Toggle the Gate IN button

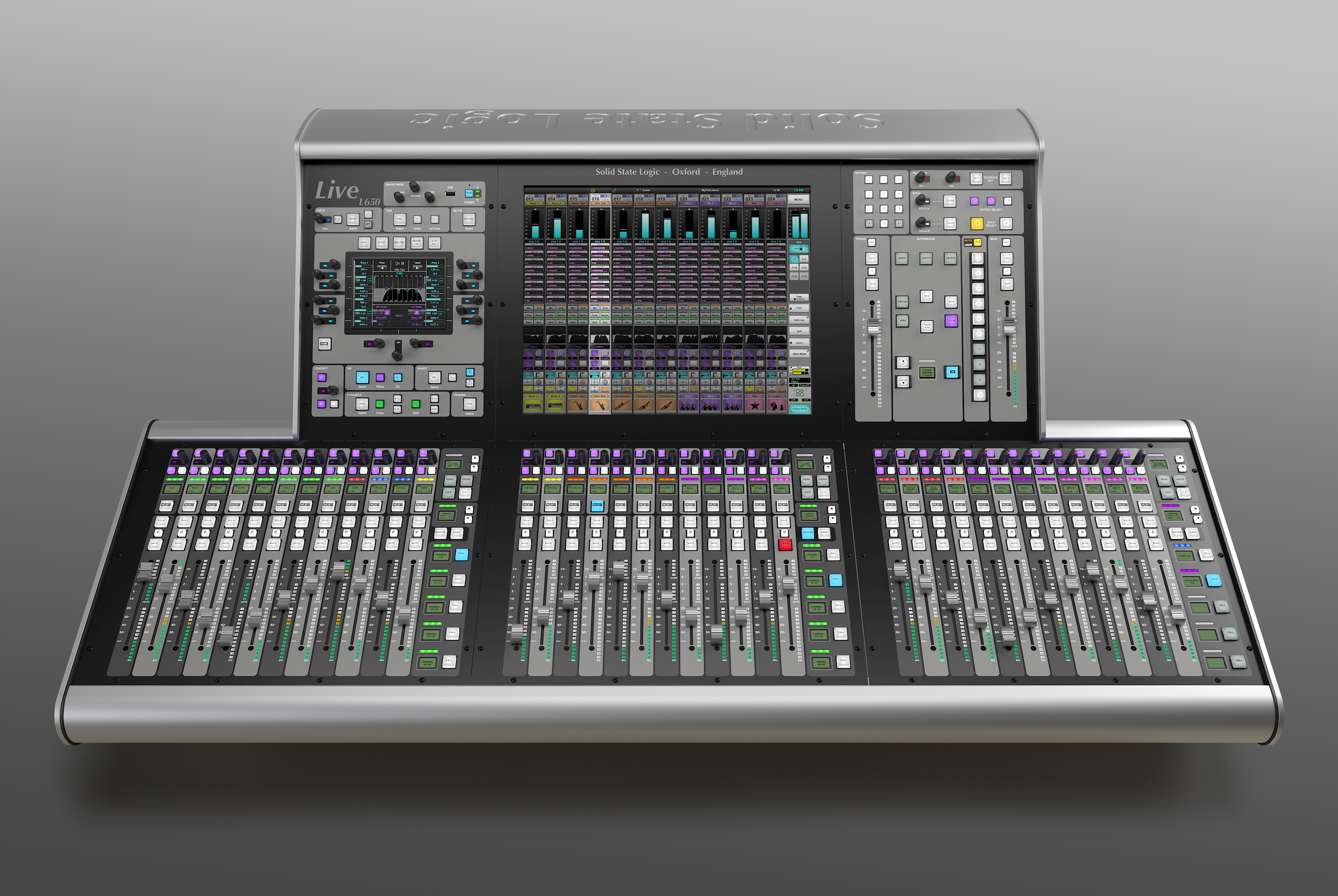tap(415, 404)
